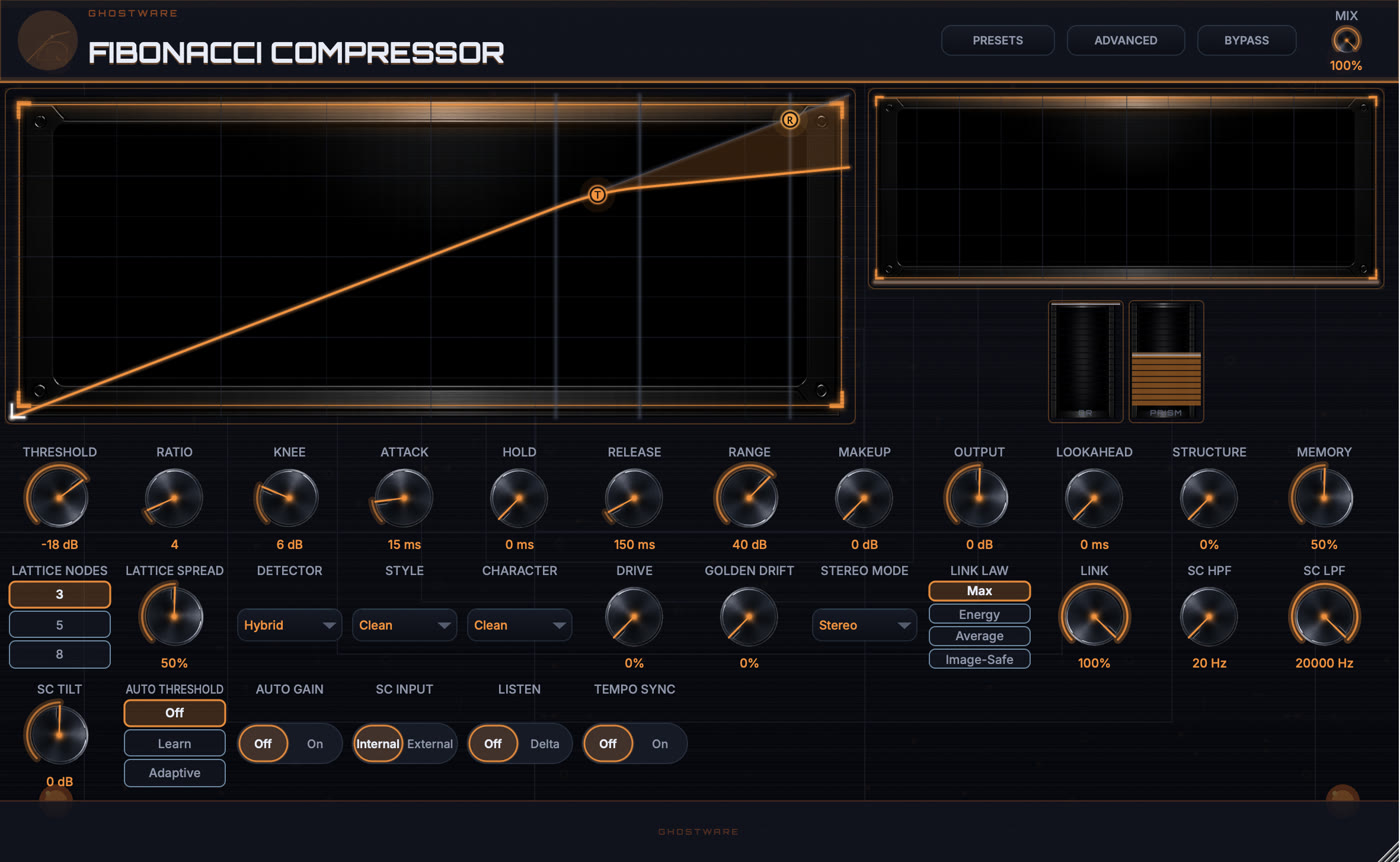Viewport: 1400px width, 862px height.
Task: Click the Bypass button
Action: pyautogui.click(x=1247, y=40)
